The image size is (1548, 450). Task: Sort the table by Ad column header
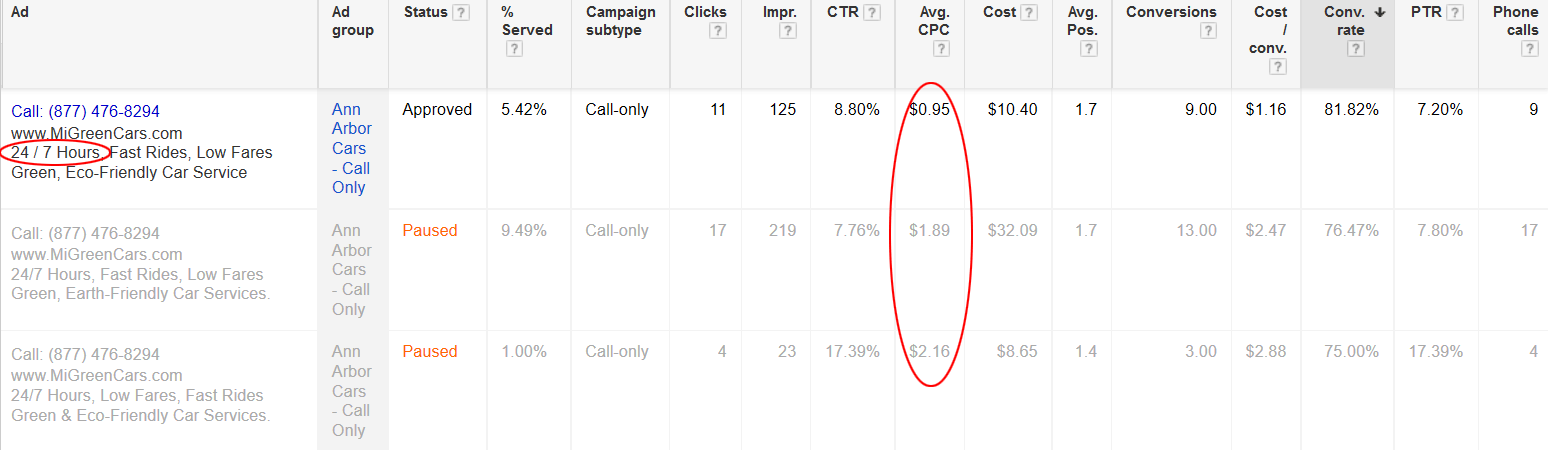click(20, 12)
